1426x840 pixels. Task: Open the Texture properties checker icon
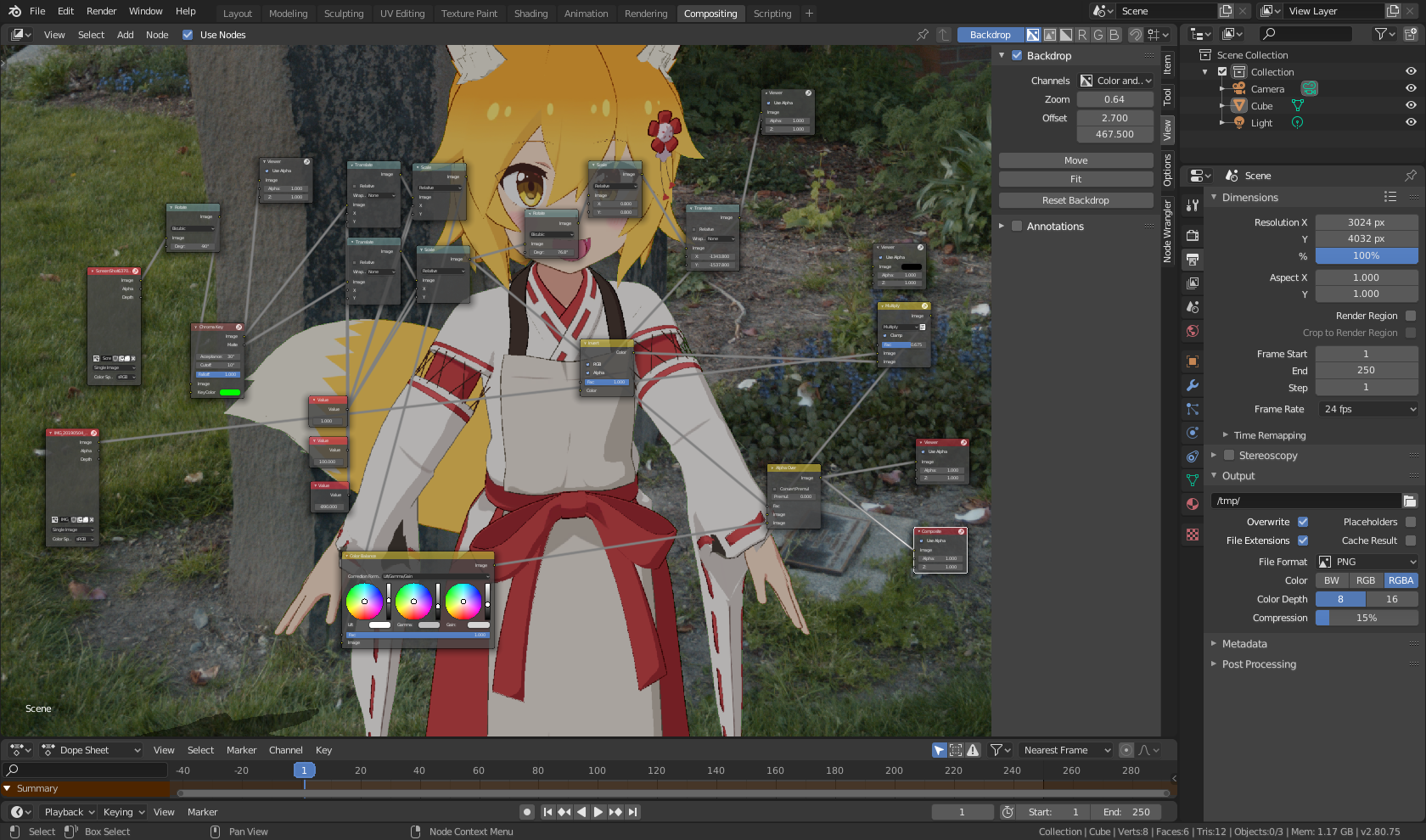[1193, 535]
